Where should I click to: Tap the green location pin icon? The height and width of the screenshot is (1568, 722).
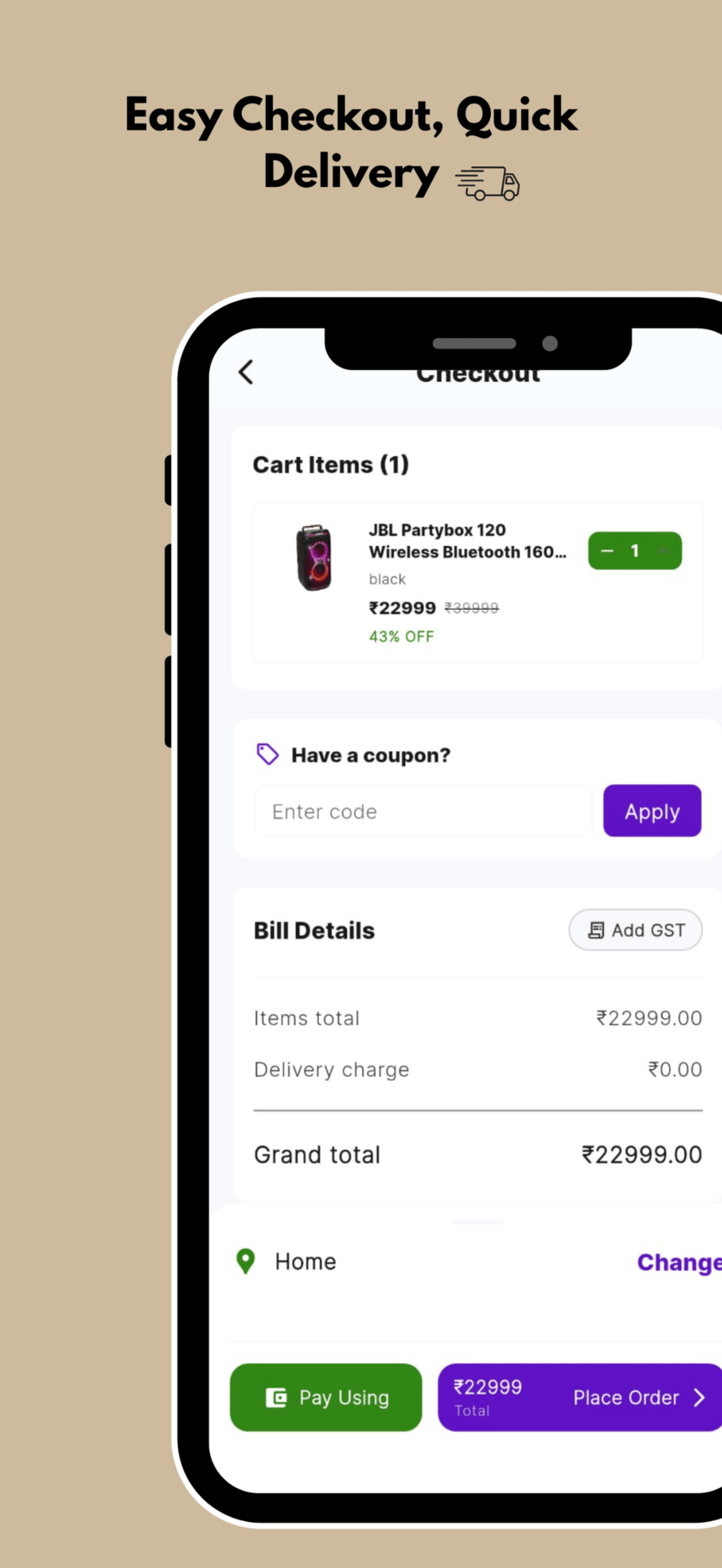[245, 1262]
